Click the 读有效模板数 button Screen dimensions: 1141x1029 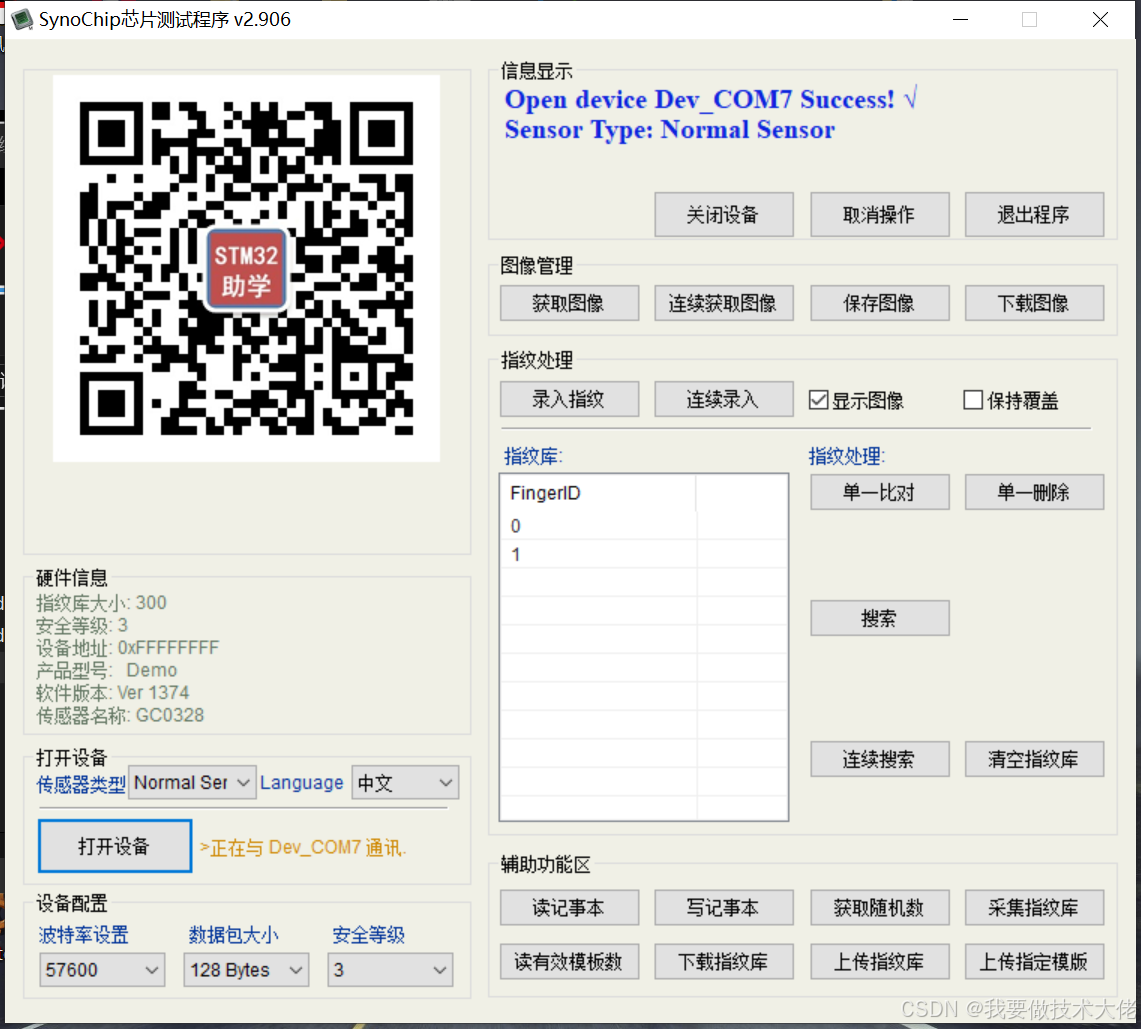coord(569,961)
